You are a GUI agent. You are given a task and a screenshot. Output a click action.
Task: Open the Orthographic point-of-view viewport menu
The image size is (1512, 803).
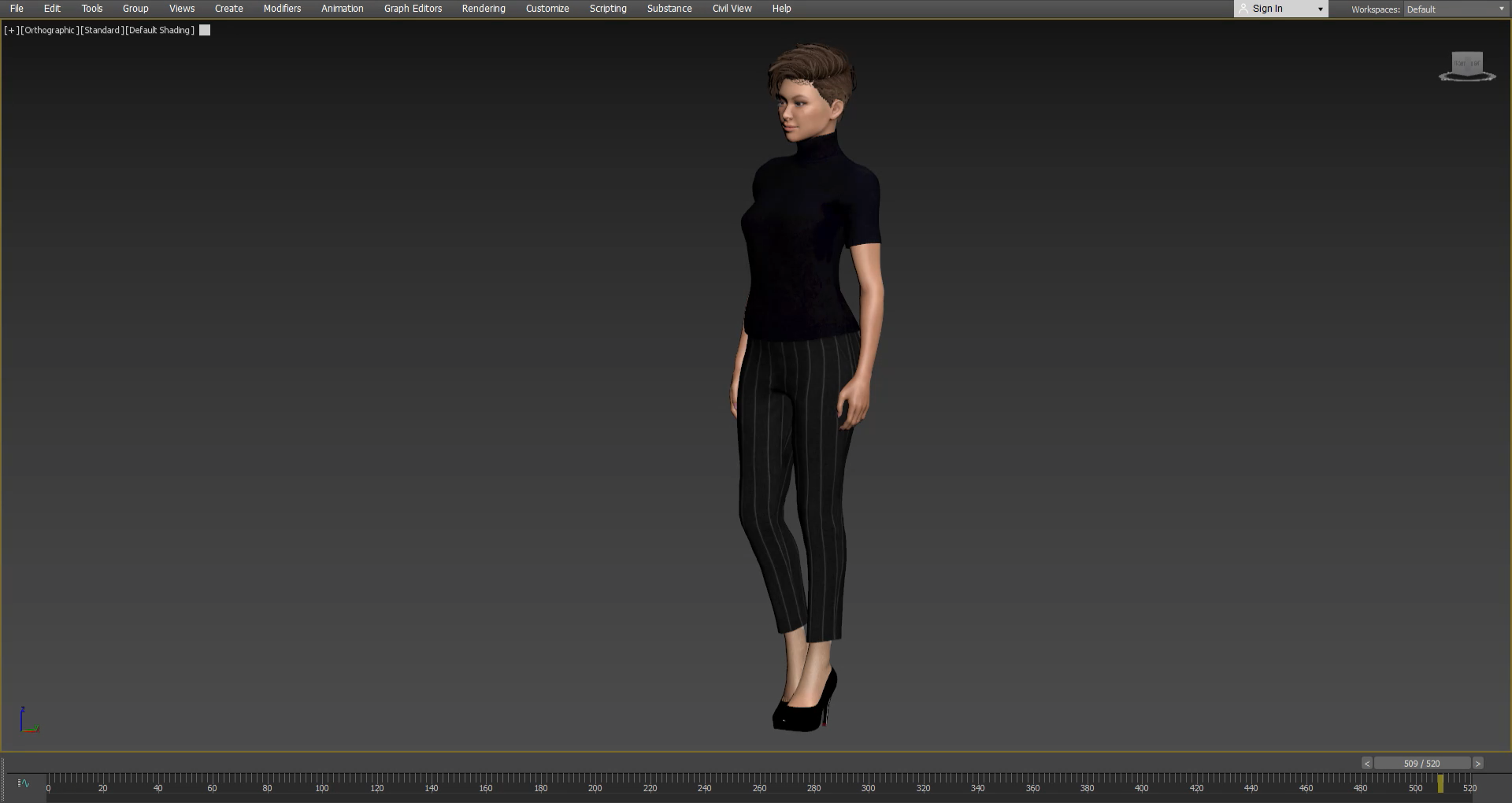point(50,30)
